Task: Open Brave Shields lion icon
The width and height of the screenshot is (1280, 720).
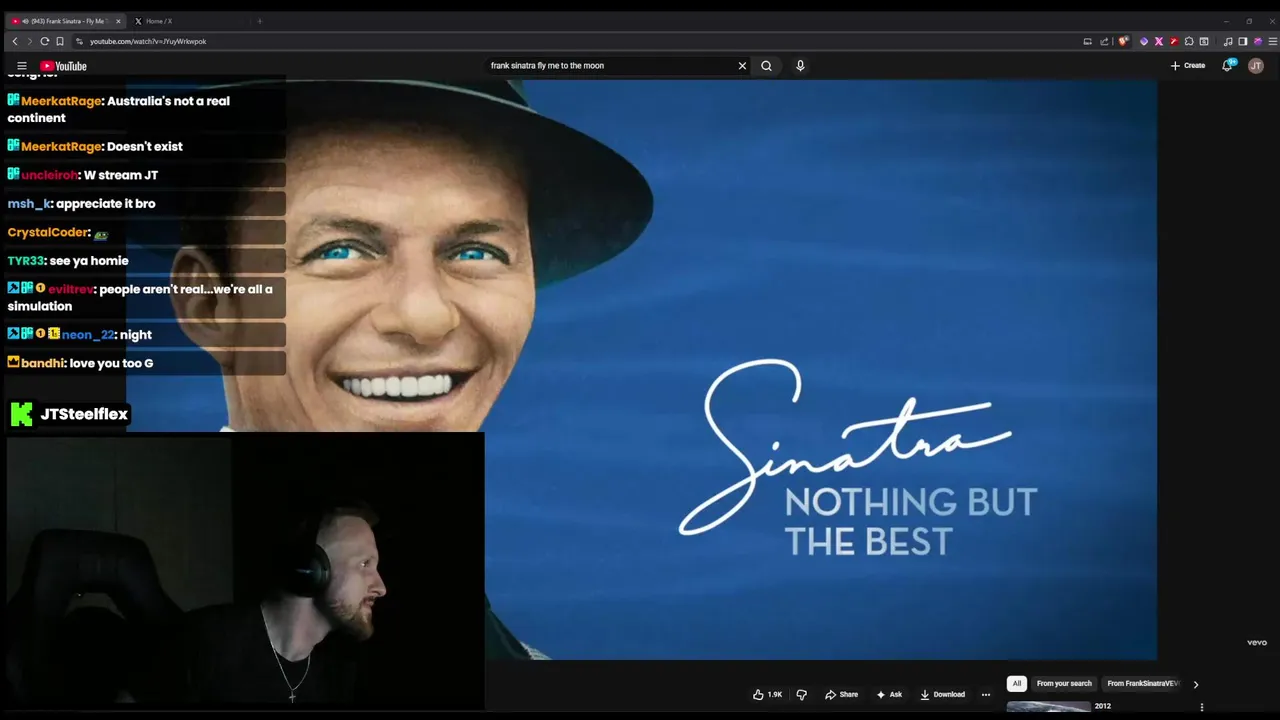Action: [x=1123, y=41]
